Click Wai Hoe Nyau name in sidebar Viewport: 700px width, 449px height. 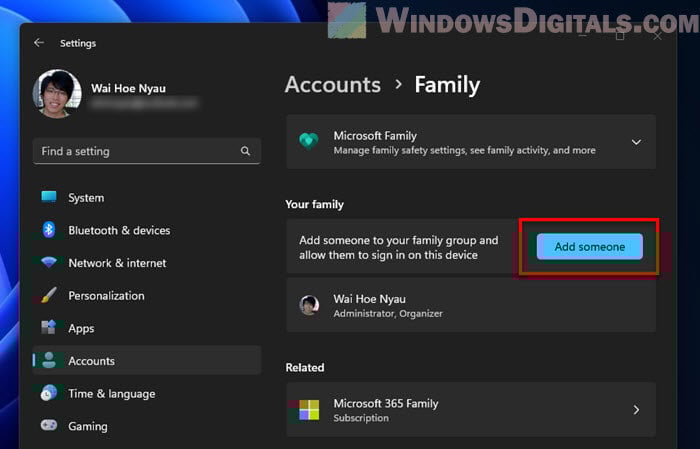tap(128, 88)
